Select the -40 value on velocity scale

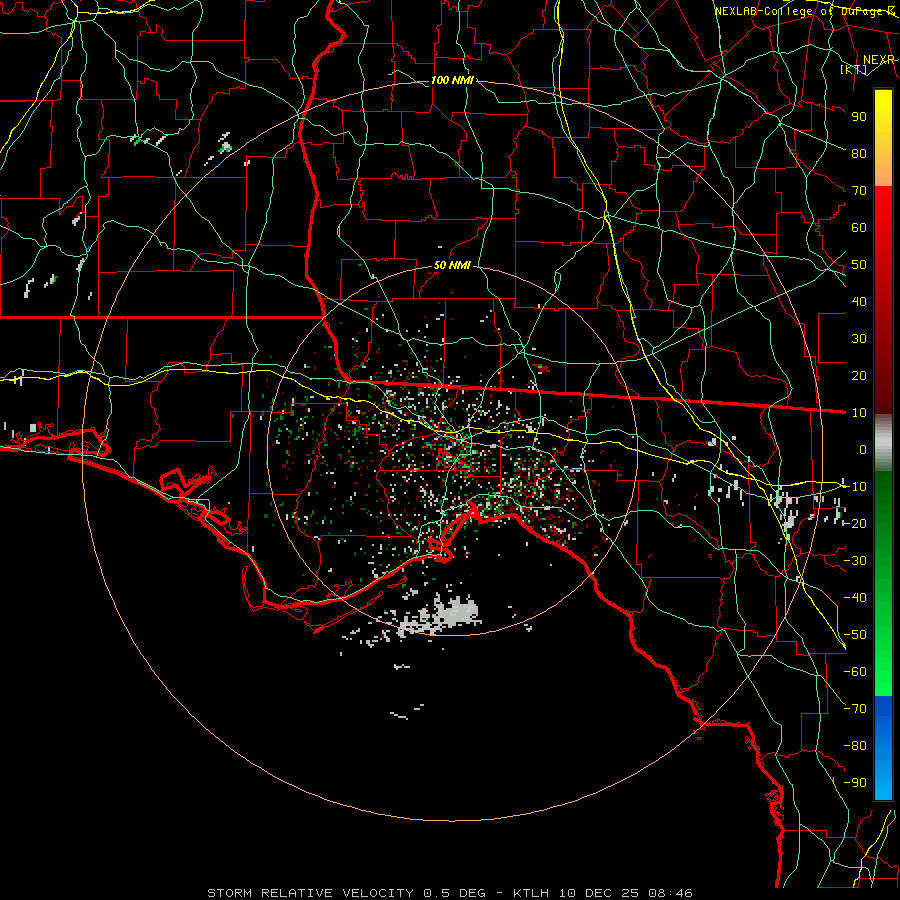point(855,598)
